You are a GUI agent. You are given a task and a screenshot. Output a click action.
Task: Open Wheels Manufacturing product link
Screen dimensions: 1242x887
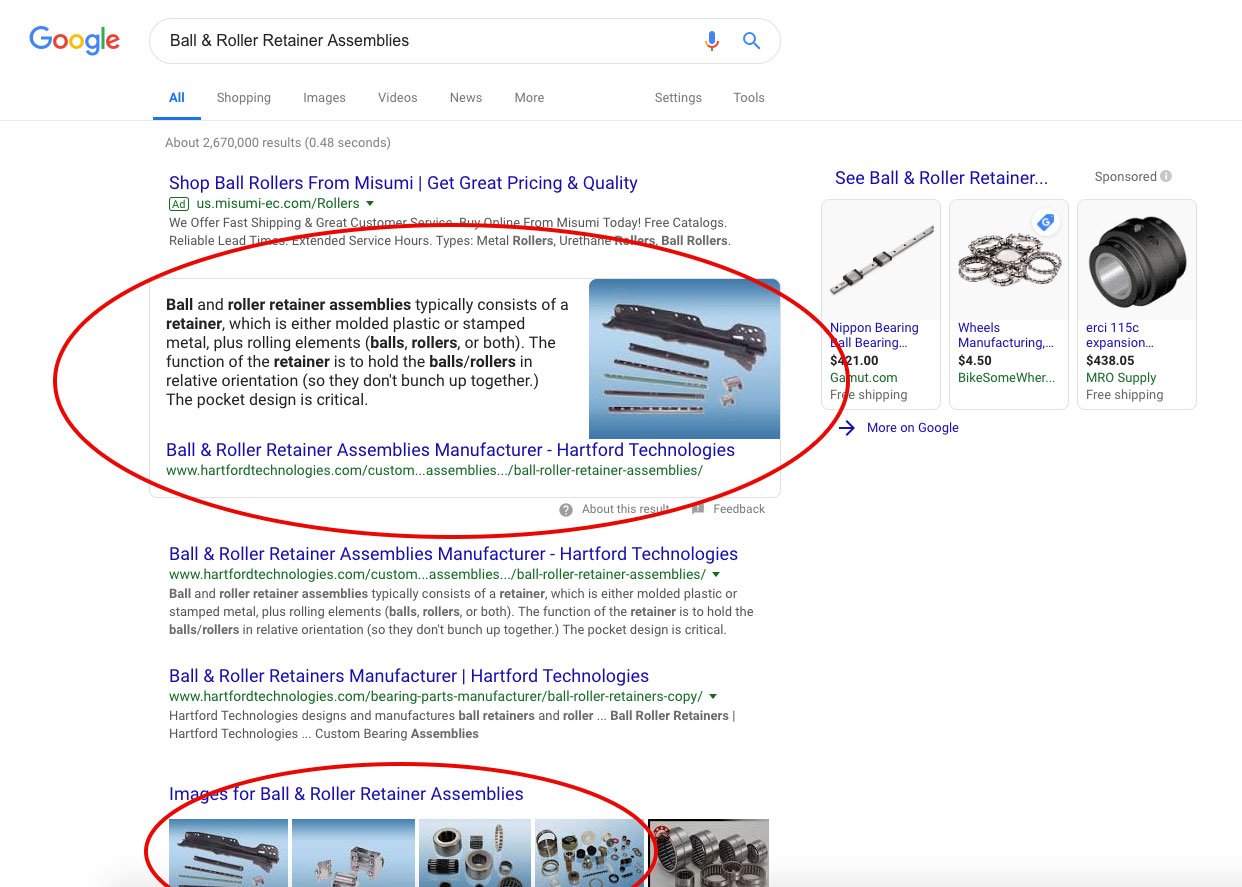(x=1006, y=335)
